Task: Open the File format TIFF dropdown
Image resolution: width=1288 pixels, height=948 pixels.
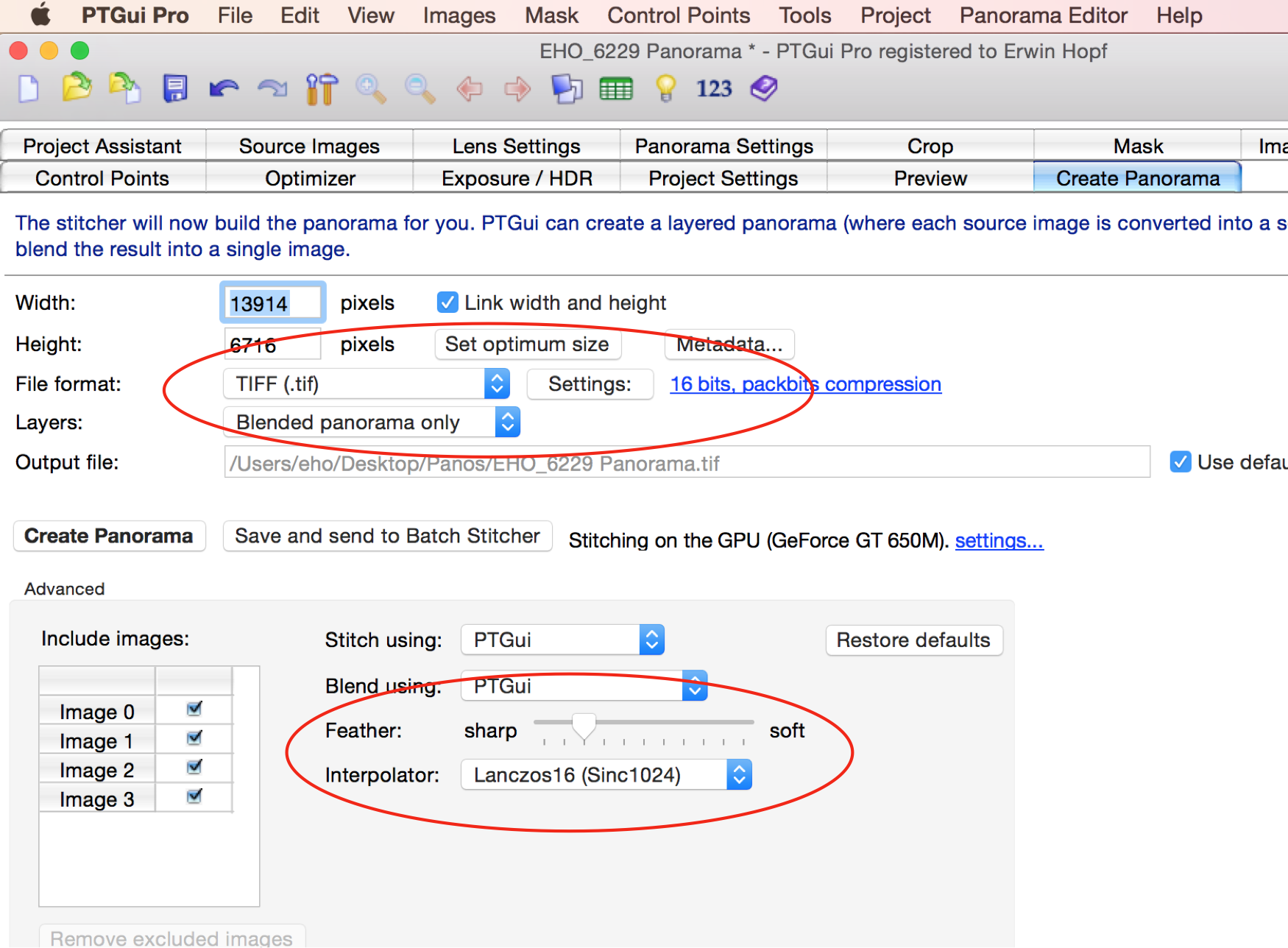Action: [x=367, y=384]
